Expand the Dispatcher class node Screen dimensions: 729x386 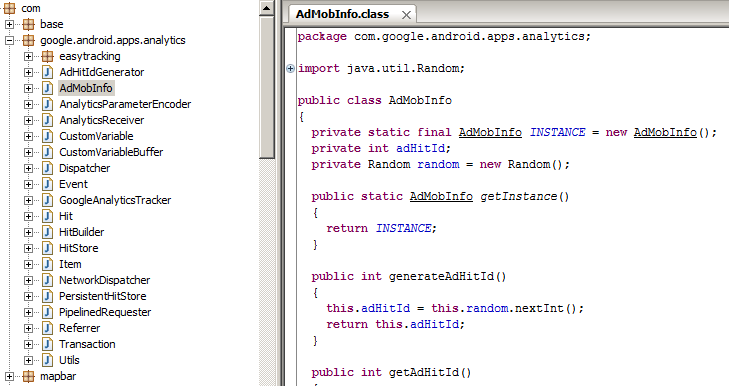click(28, 168)
